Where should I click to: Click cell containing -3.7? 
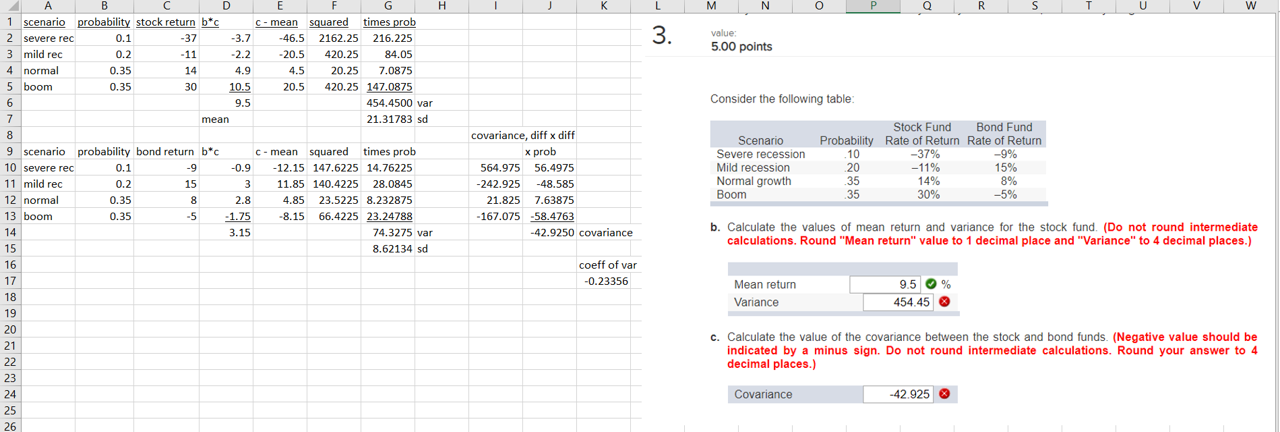[x=226, y=38]
